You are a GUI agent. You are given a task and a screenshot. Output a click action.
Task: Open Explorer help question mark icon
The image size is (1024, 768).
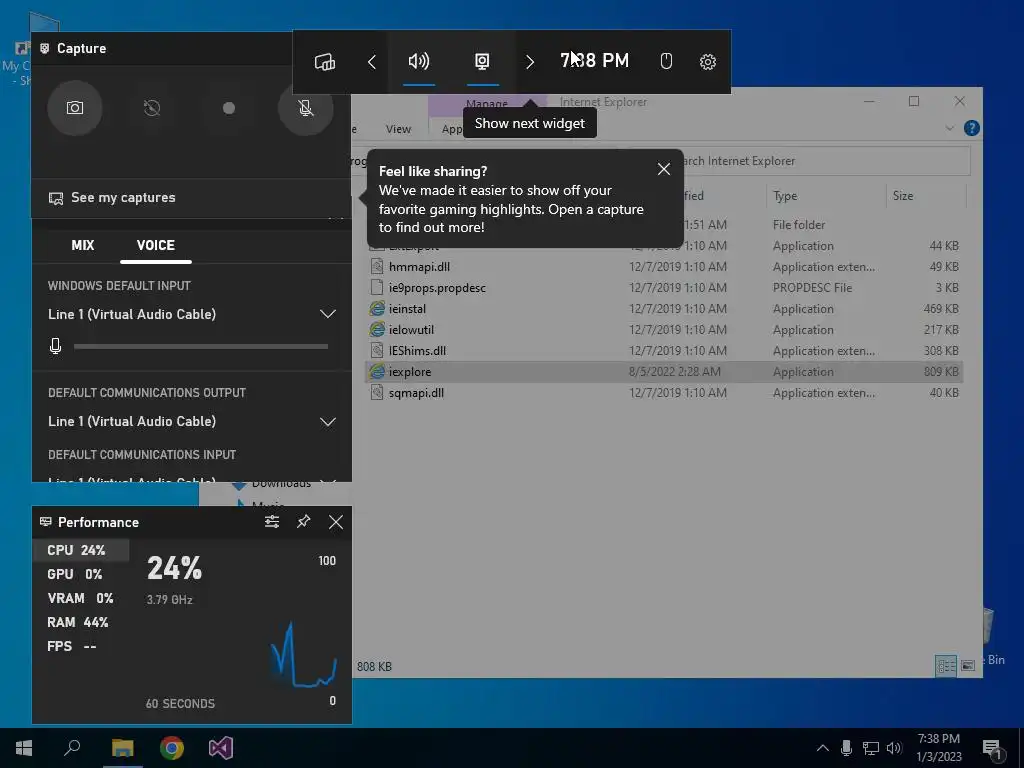(x=971, y=128)
